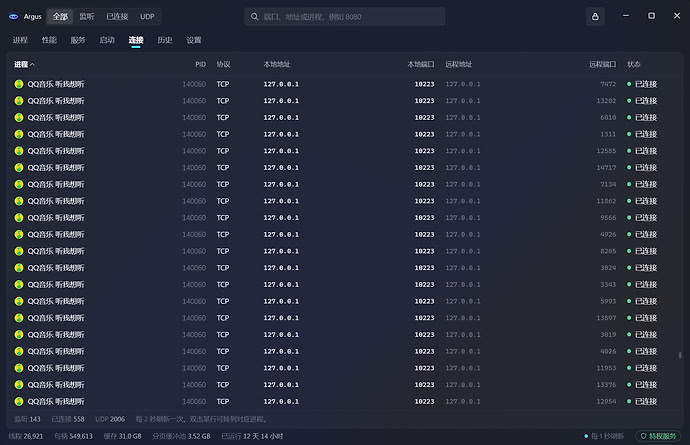Sort by the 本地地址 column header
690x445 pixels.
pos(277,64)
